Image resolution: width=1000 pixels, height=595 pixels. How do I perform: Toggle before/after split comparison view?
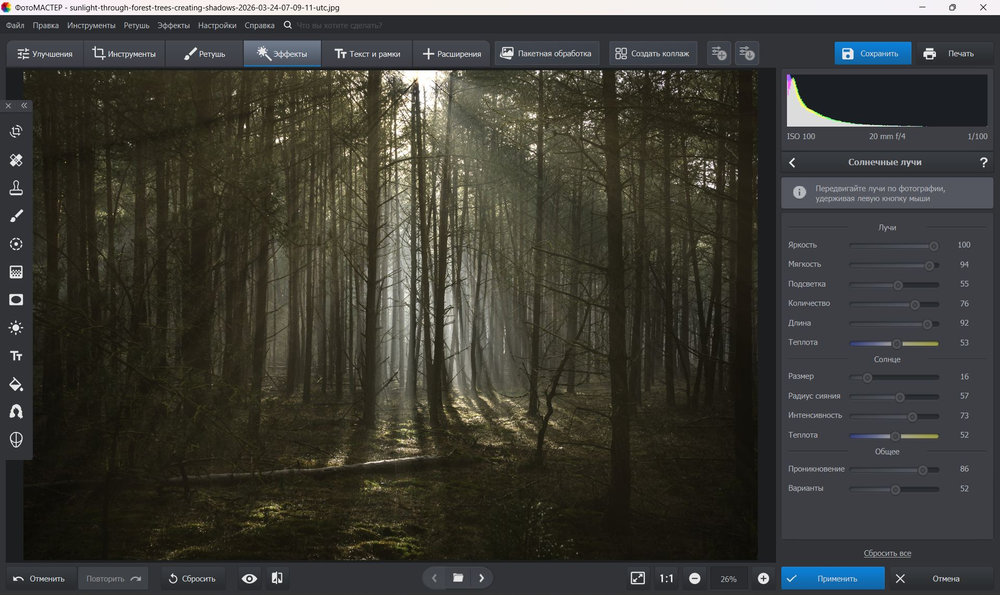[277, 578]
